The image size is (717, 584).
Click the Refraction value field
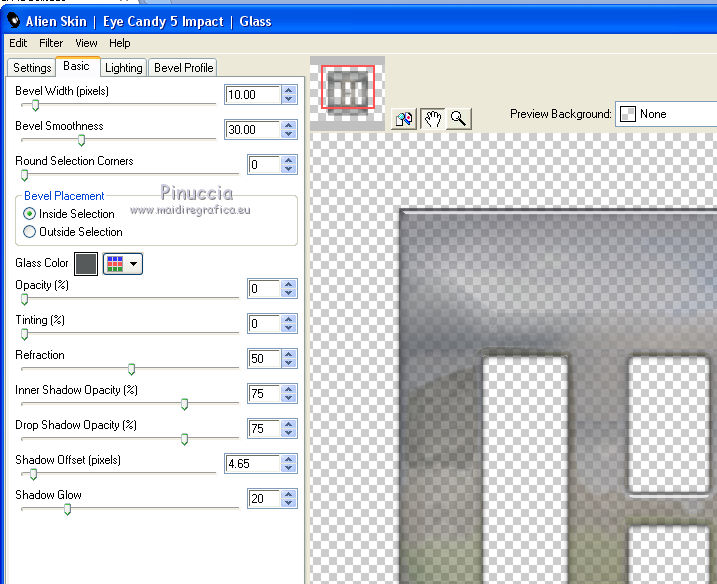coord(264,359)
